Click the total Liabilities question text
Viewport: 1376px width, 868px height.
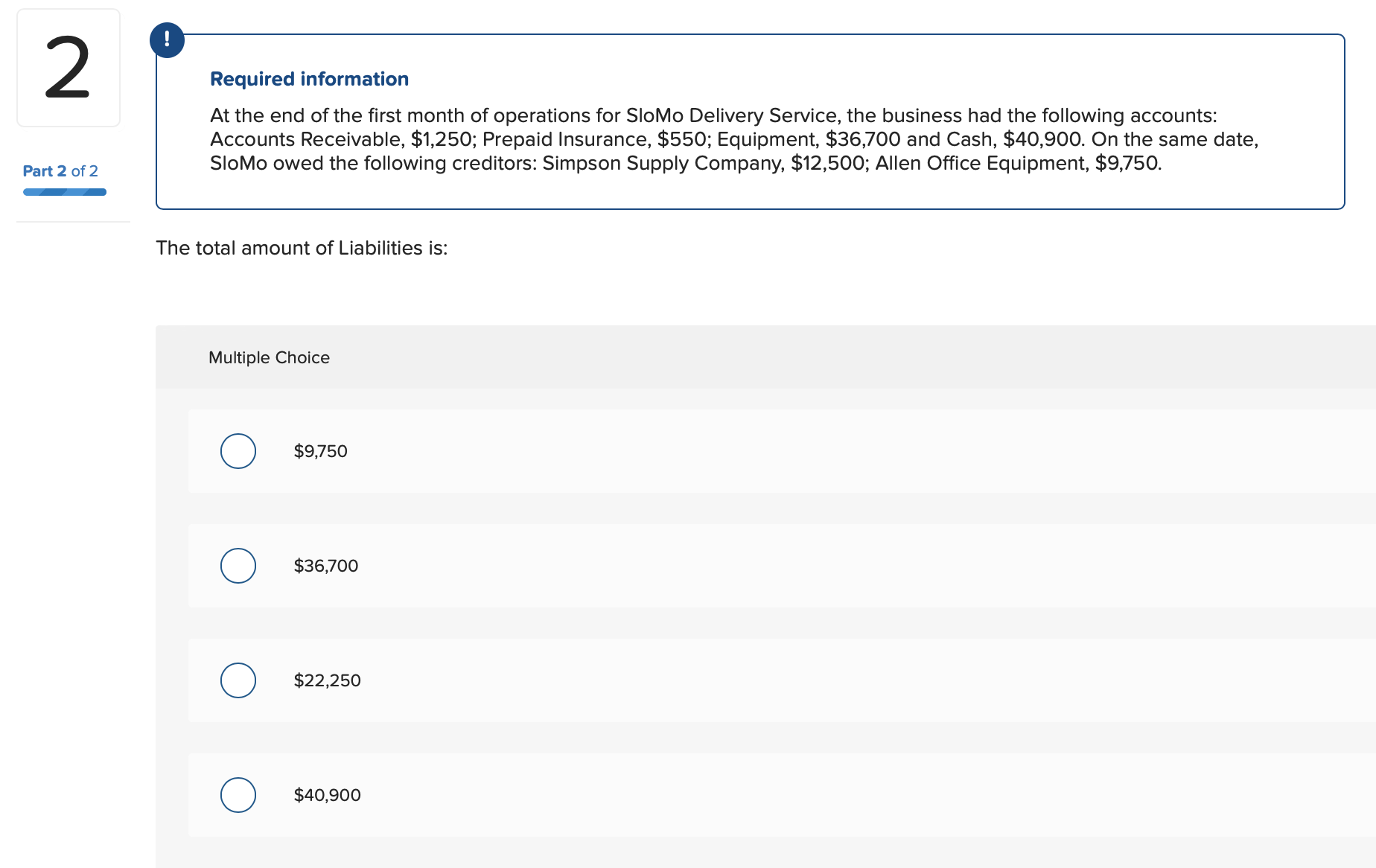tap(302, 248)
